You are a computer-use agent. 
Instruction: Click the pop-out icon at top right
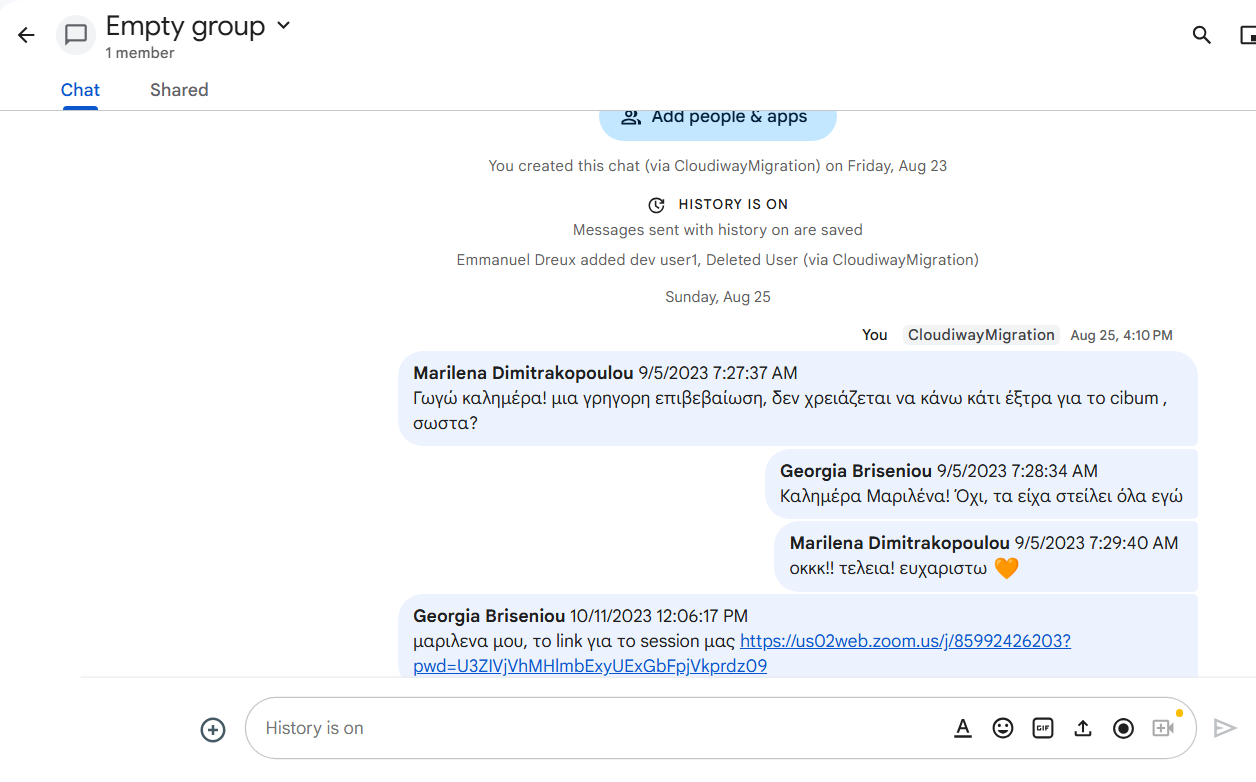[1247, 35]
